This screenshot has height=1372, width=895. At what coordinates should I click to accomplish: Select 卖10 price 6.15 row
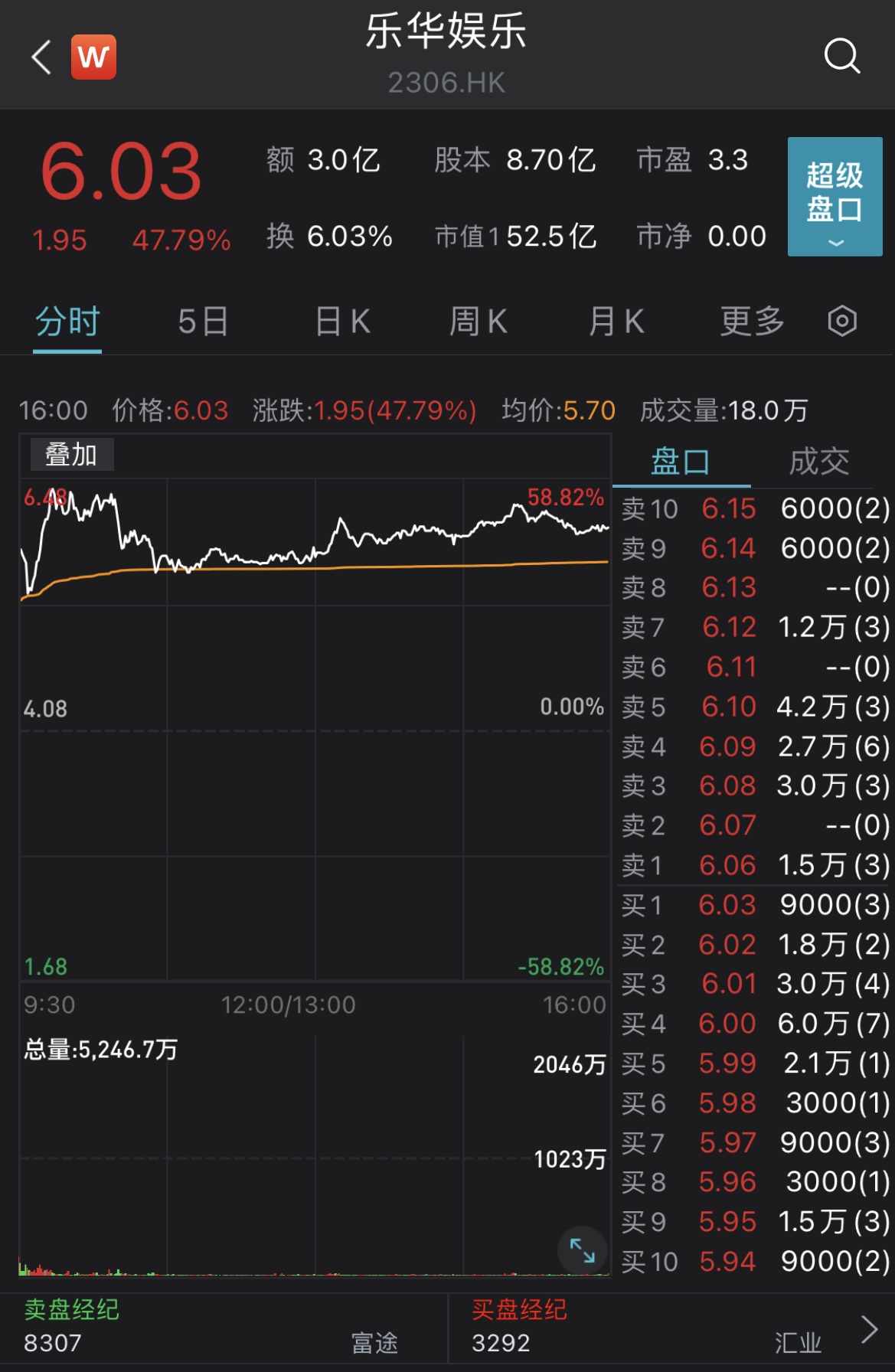[x=755, y=508]
